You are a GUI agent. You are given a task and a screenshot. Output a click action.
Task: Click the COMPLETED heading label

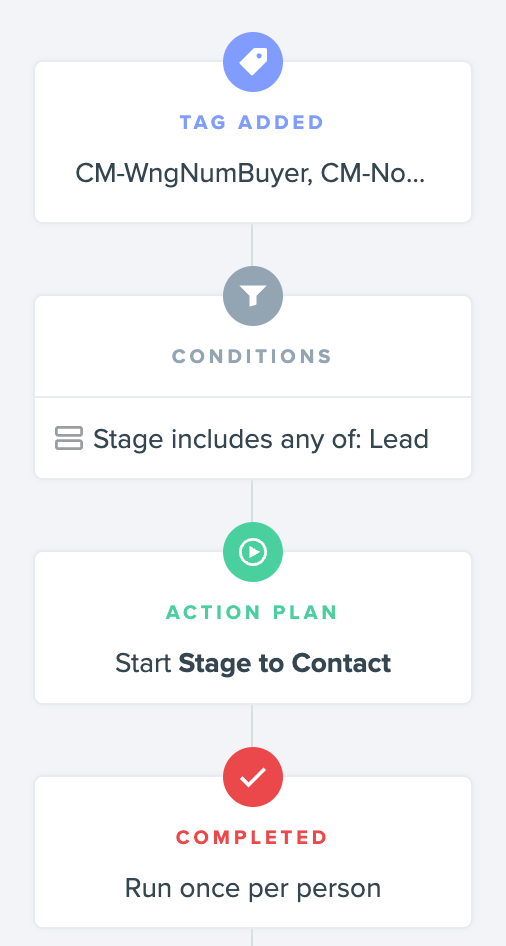click(252, 837)
